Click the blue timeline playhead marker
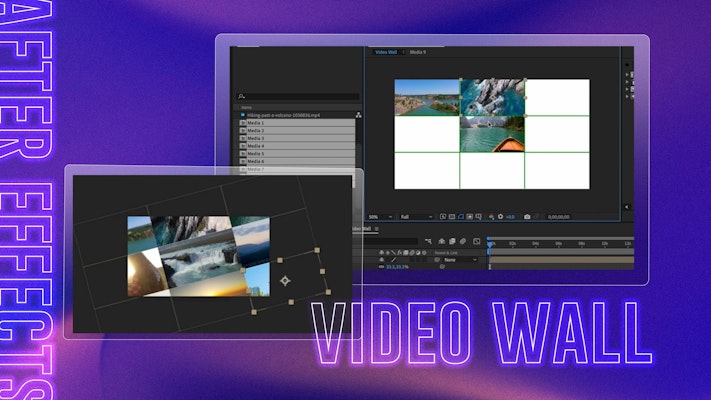 tap(489, 243)
